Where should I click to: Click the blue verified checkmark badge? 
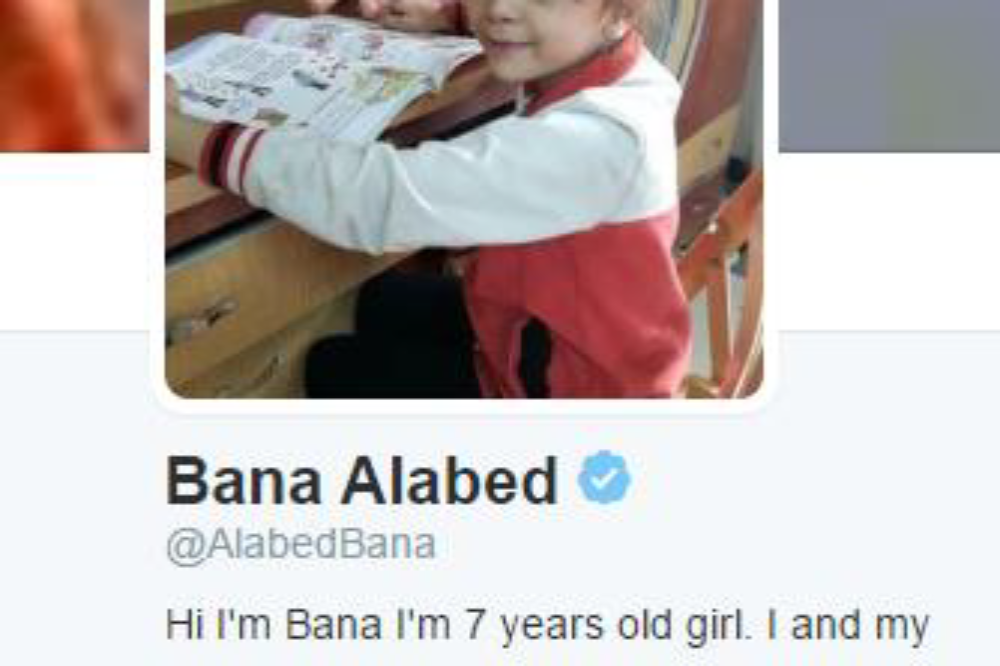tap(604, 478)
